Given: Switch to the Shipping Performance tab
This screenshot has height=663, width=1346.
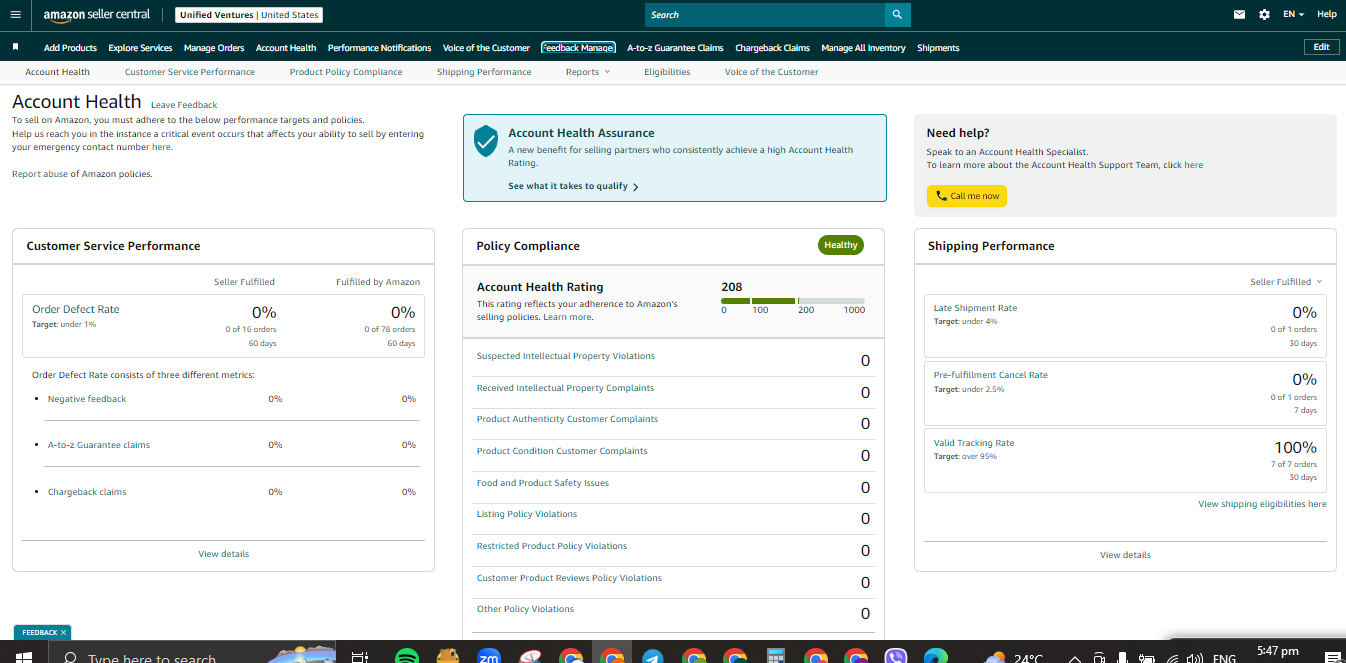Looking at the screenshot, I should [x=484, y=72].
